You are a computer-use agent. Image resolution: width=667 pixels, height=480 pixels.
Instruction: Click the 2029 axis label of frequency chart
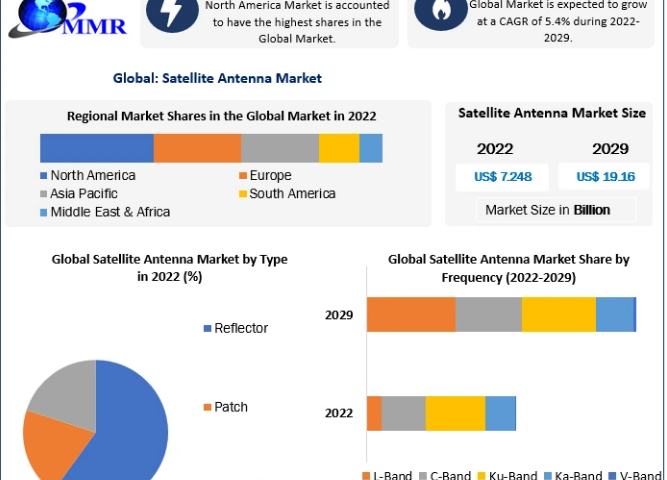pos(339,315)
